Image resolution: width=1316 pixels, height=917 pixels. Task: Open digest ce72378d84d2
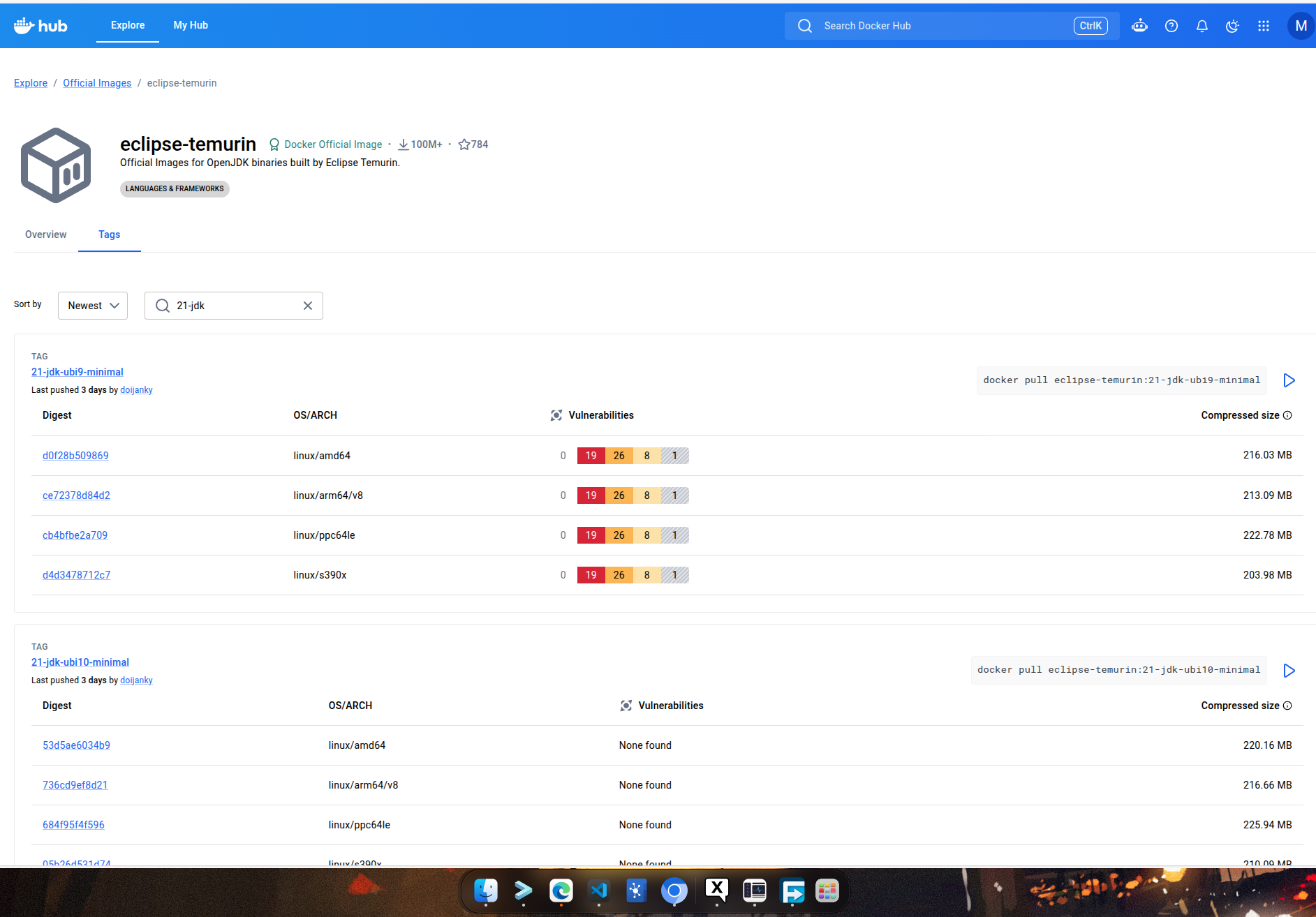(x=76, y=495)
